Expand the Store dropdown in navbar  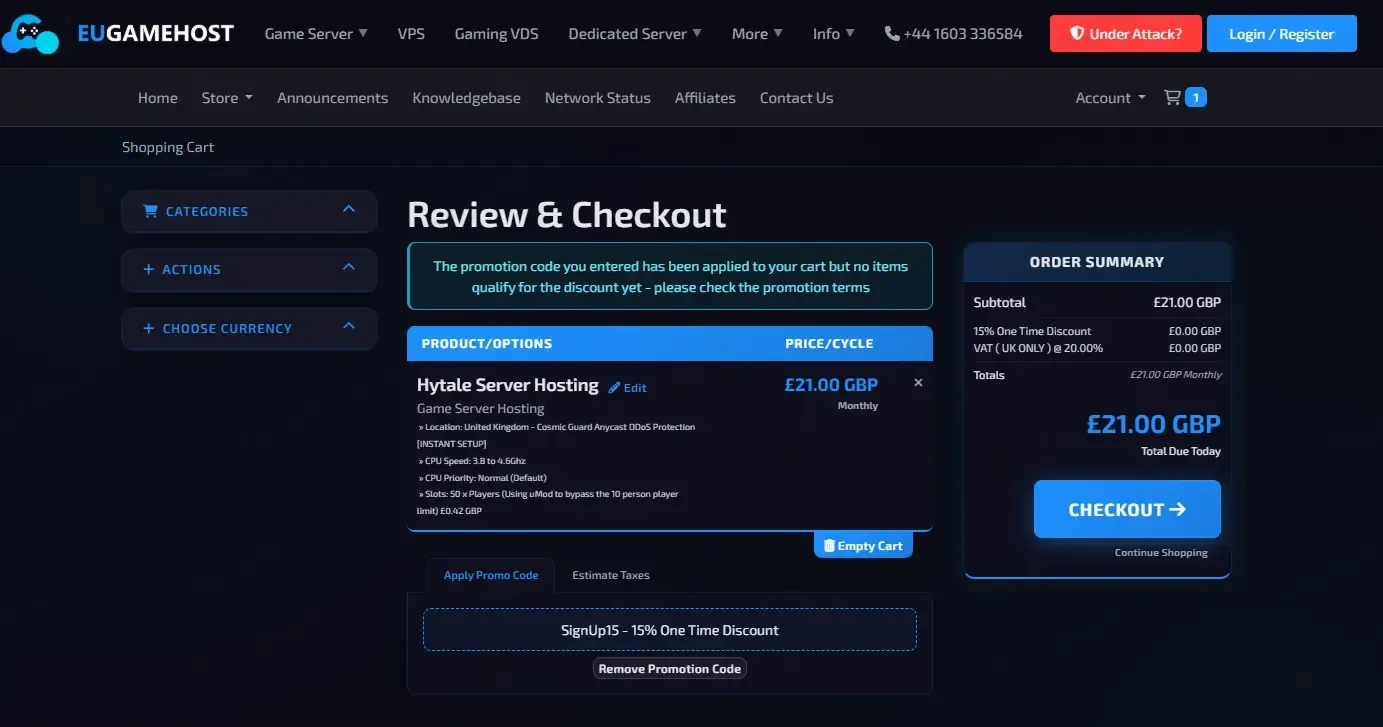click(227, 97)
